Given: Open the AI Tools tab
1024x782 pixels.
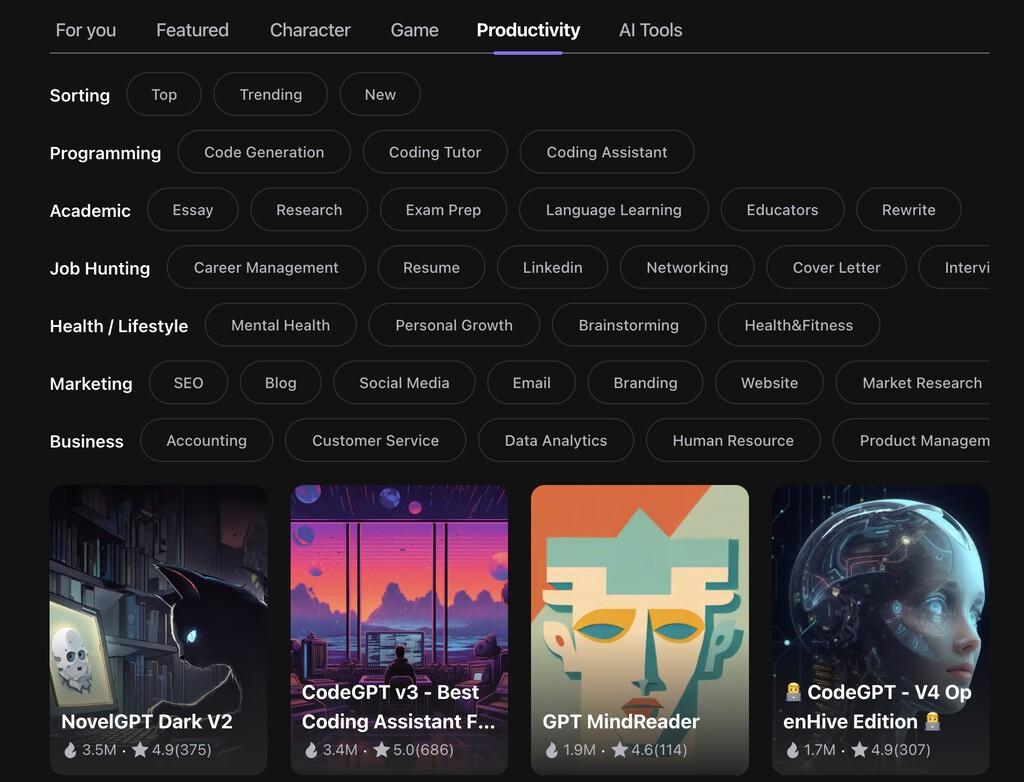Looking at the screenshot, I should tap(650, 30).
